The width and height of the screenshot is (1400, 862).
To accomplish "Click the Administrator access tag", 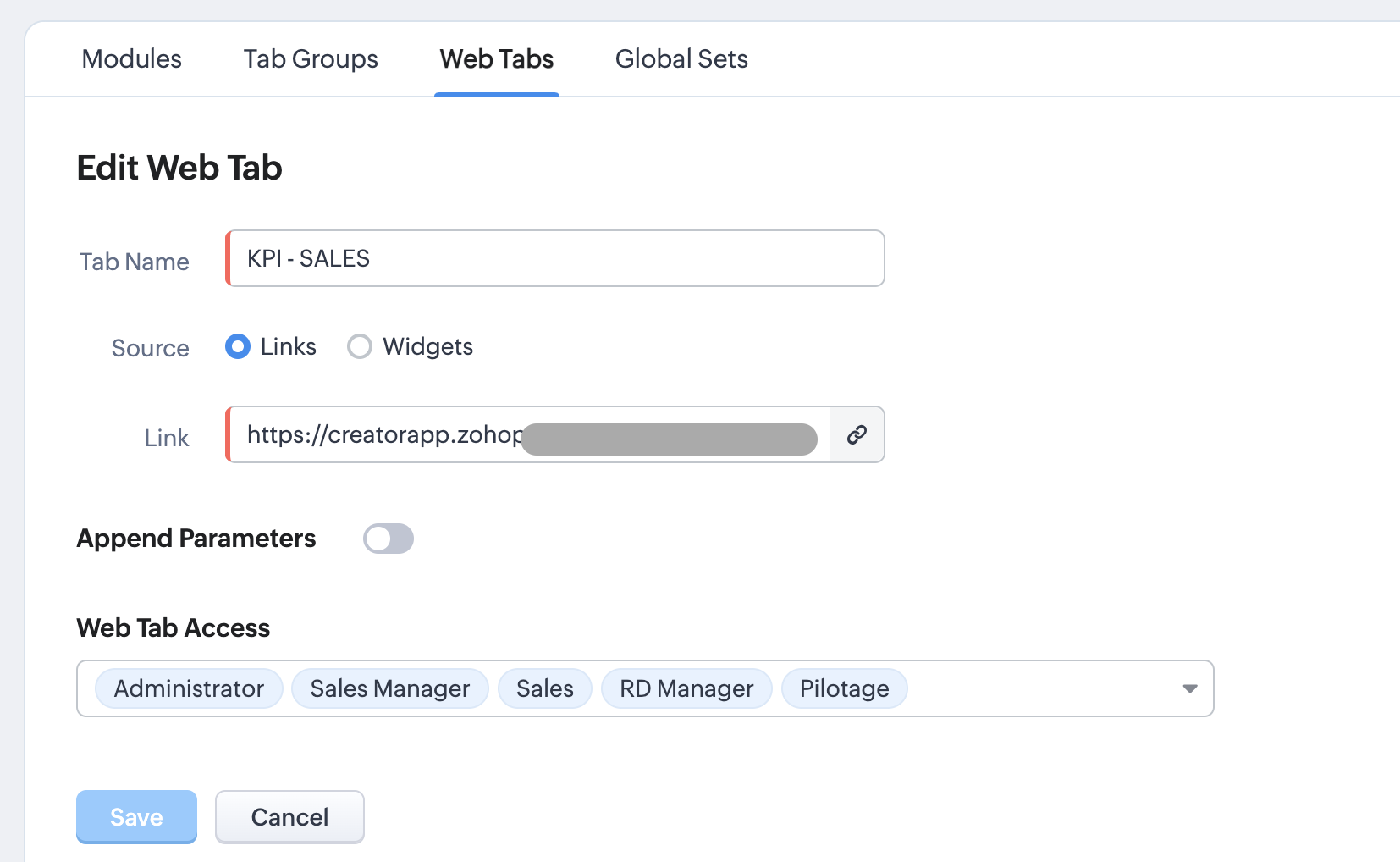I will 189,688.
